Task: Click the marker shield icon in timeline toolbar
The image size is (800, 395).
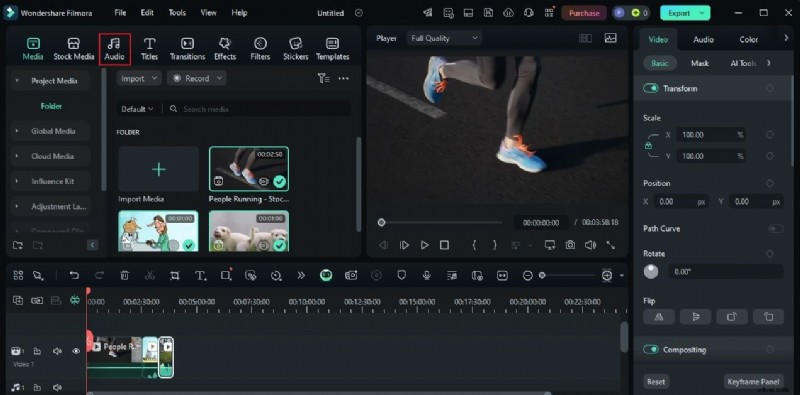Action: 402,276
